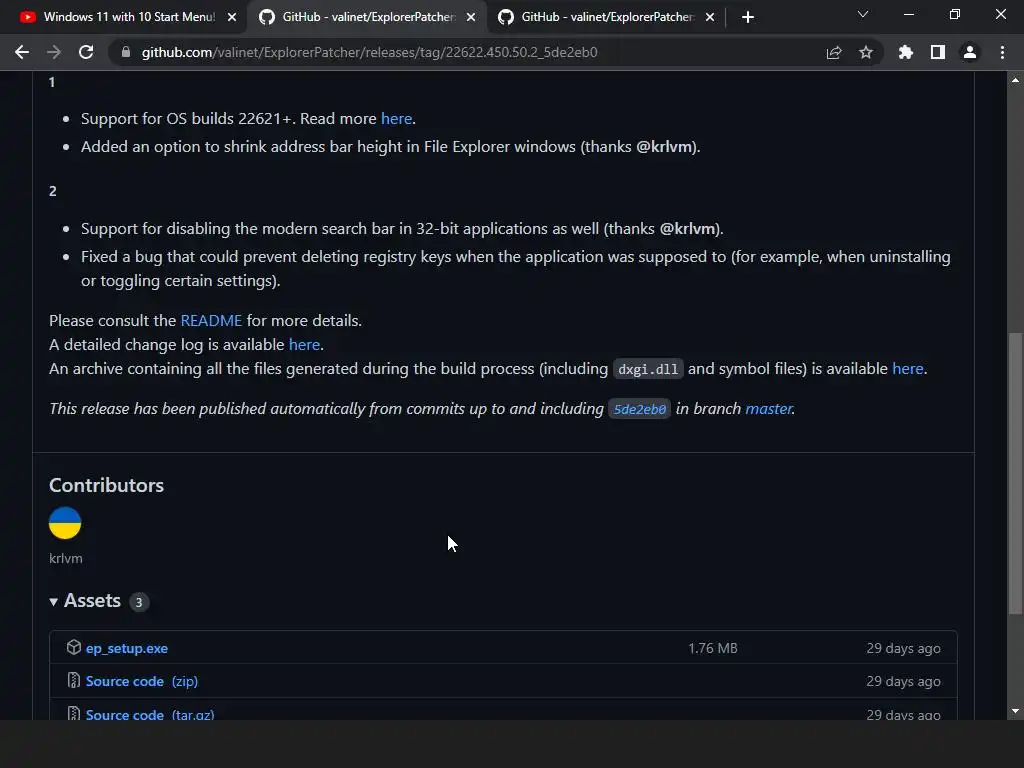Open the tab search dropdown
1024x768 pixels.
click(863, 14)
